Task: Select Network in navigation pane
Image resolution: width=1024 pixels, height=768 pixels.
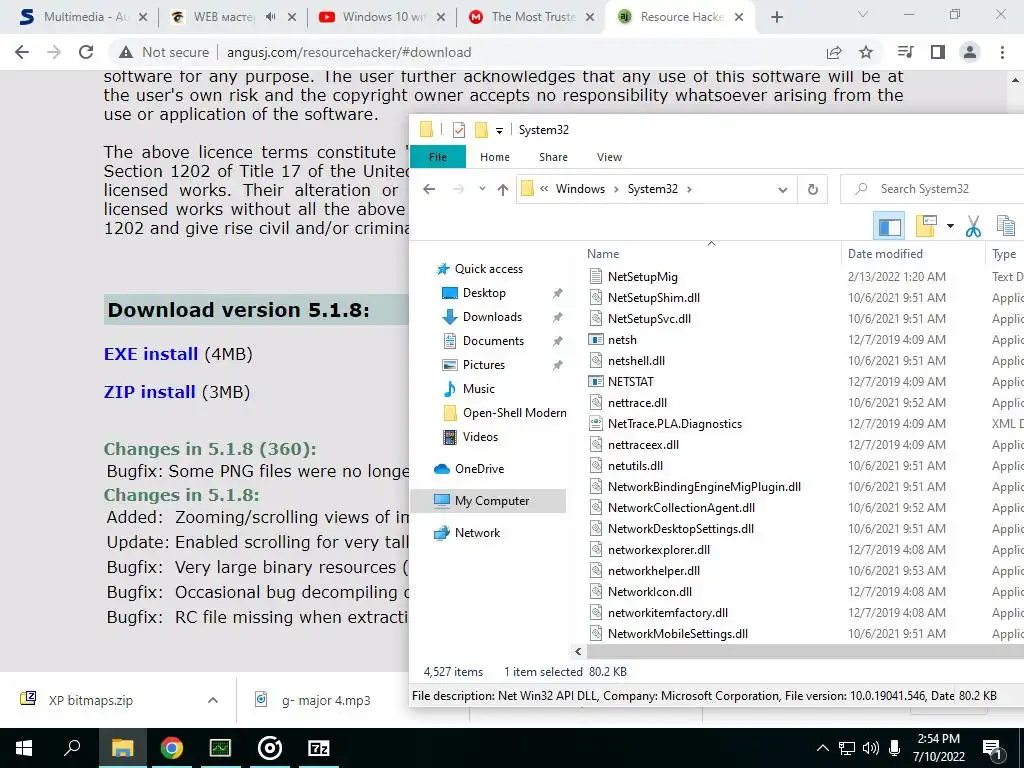Action: pyautogui.click(x=477, y=532)
